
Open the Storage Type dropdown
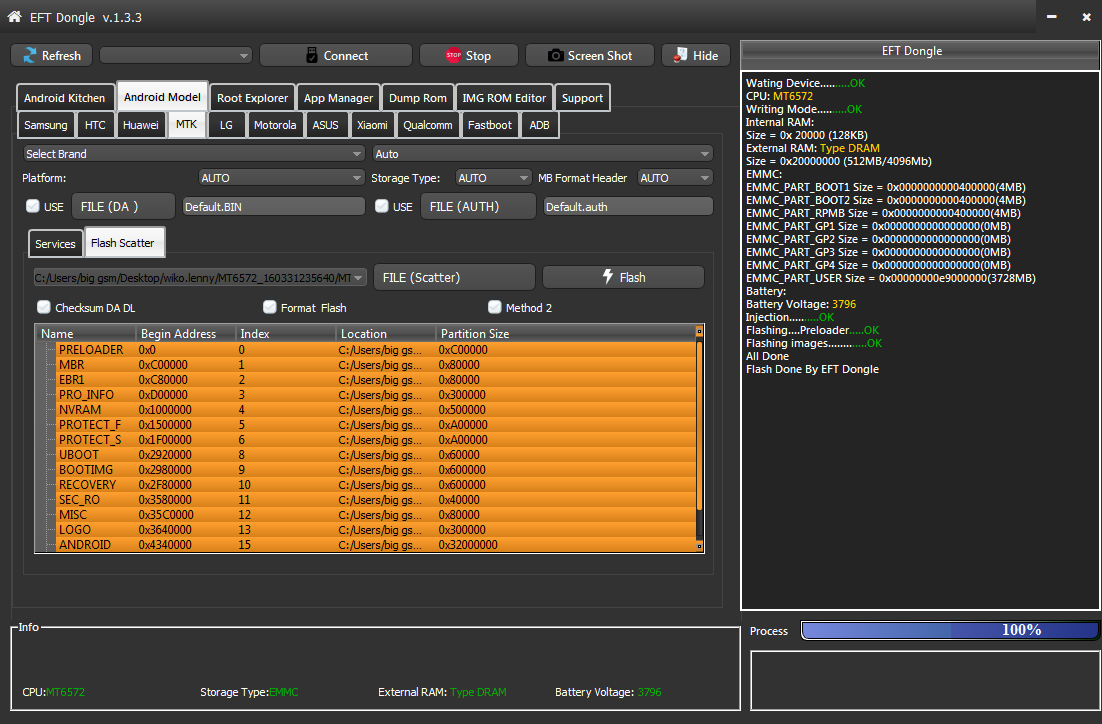point(493,178)
